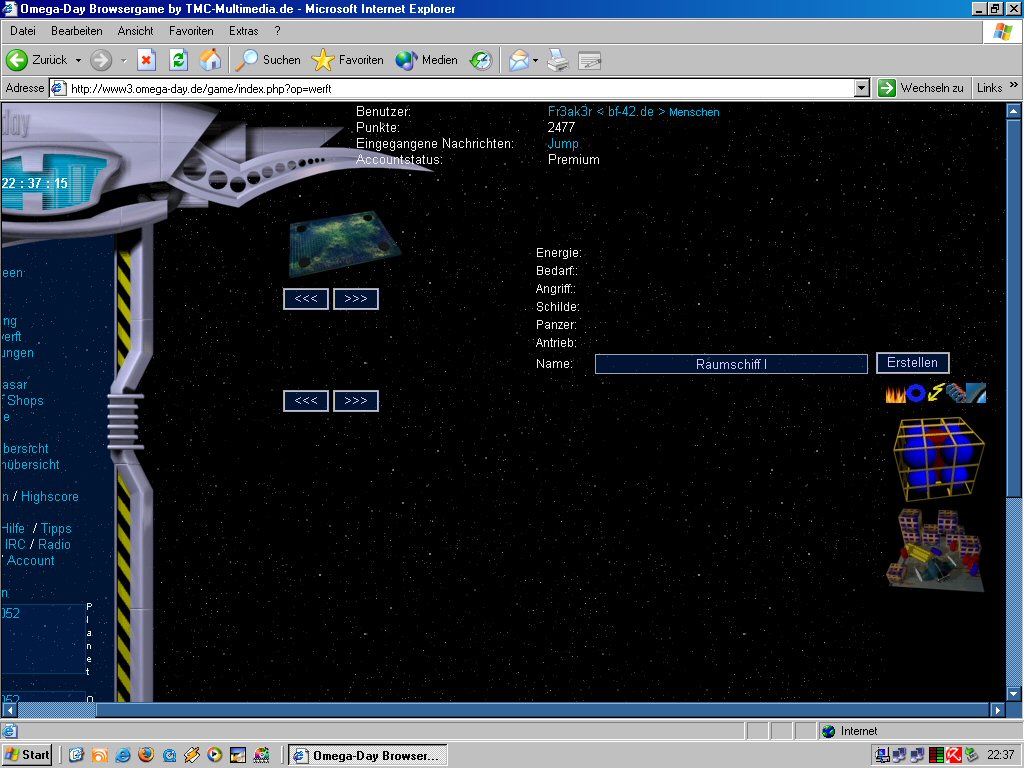Click the blue curved panel icon
1024x768 pixels.
point(976,393)
